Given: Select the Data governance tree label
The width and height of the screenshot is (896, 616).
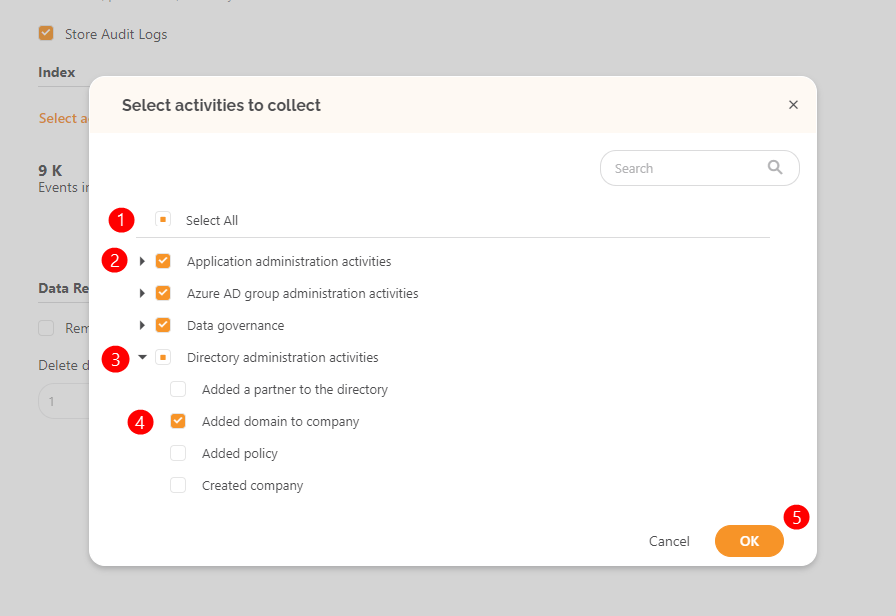Looking at the screenshot, I should coord(235,326).
